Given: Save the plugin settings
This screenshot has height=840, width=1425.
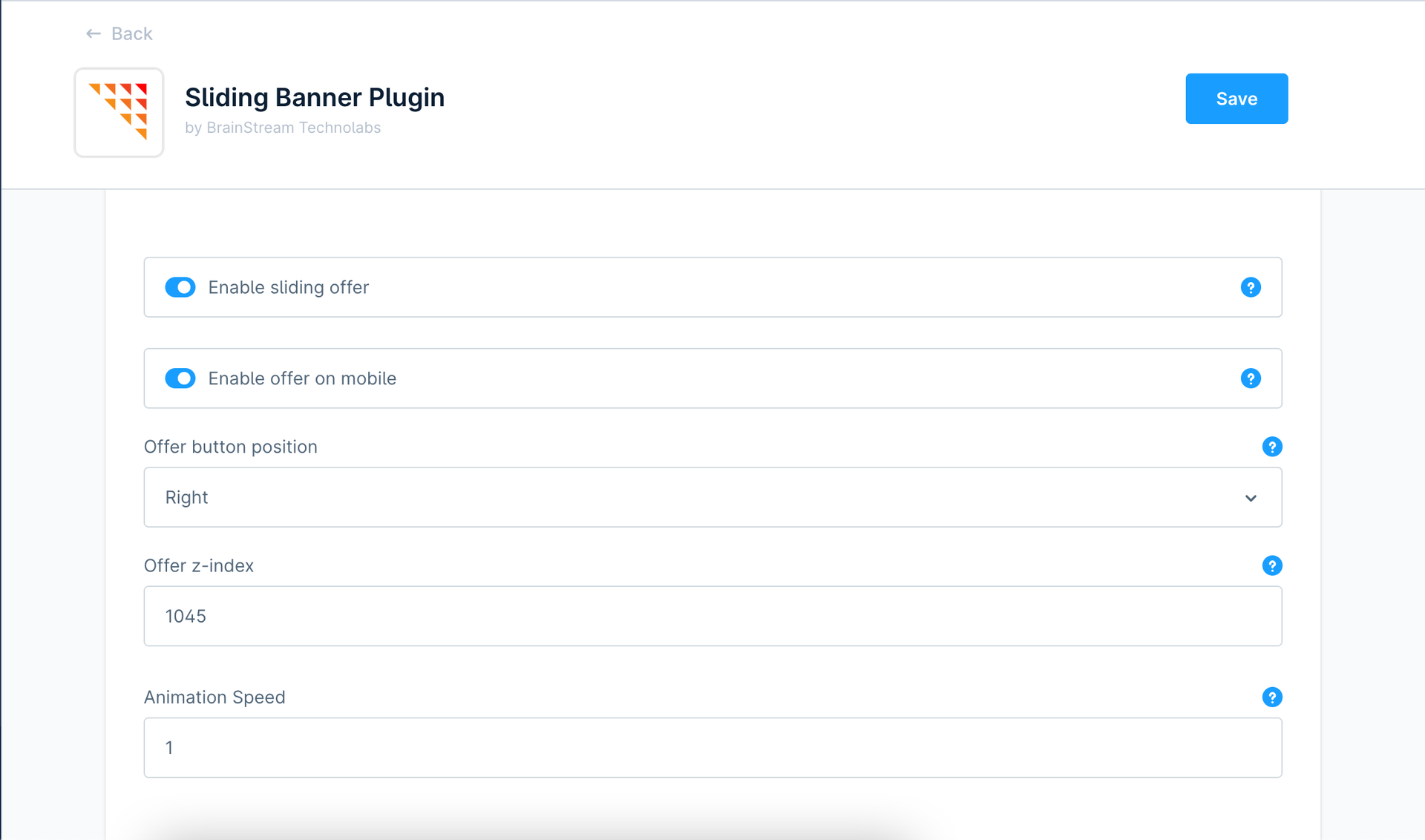Looking at the screenshot, I should pyautogui.click(x=1236, y=99).
